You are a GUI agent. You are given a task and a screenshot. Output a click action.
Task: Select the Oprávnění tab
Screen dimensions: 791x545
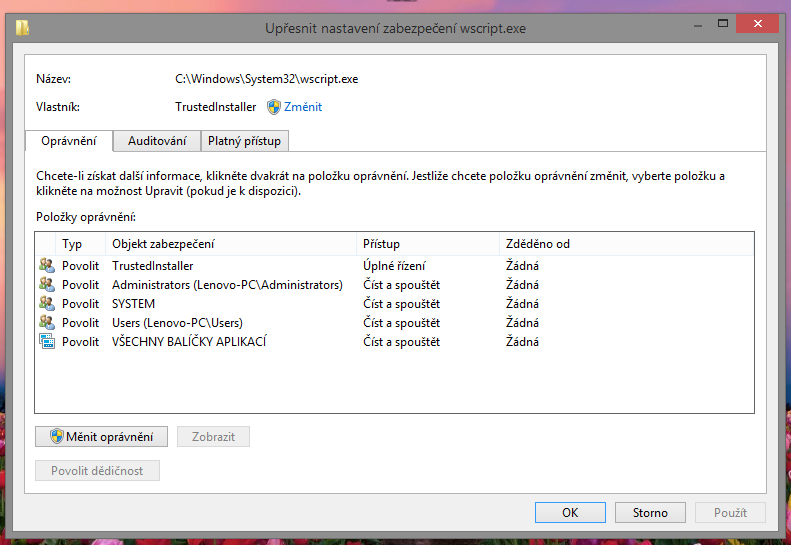point(69,141)
